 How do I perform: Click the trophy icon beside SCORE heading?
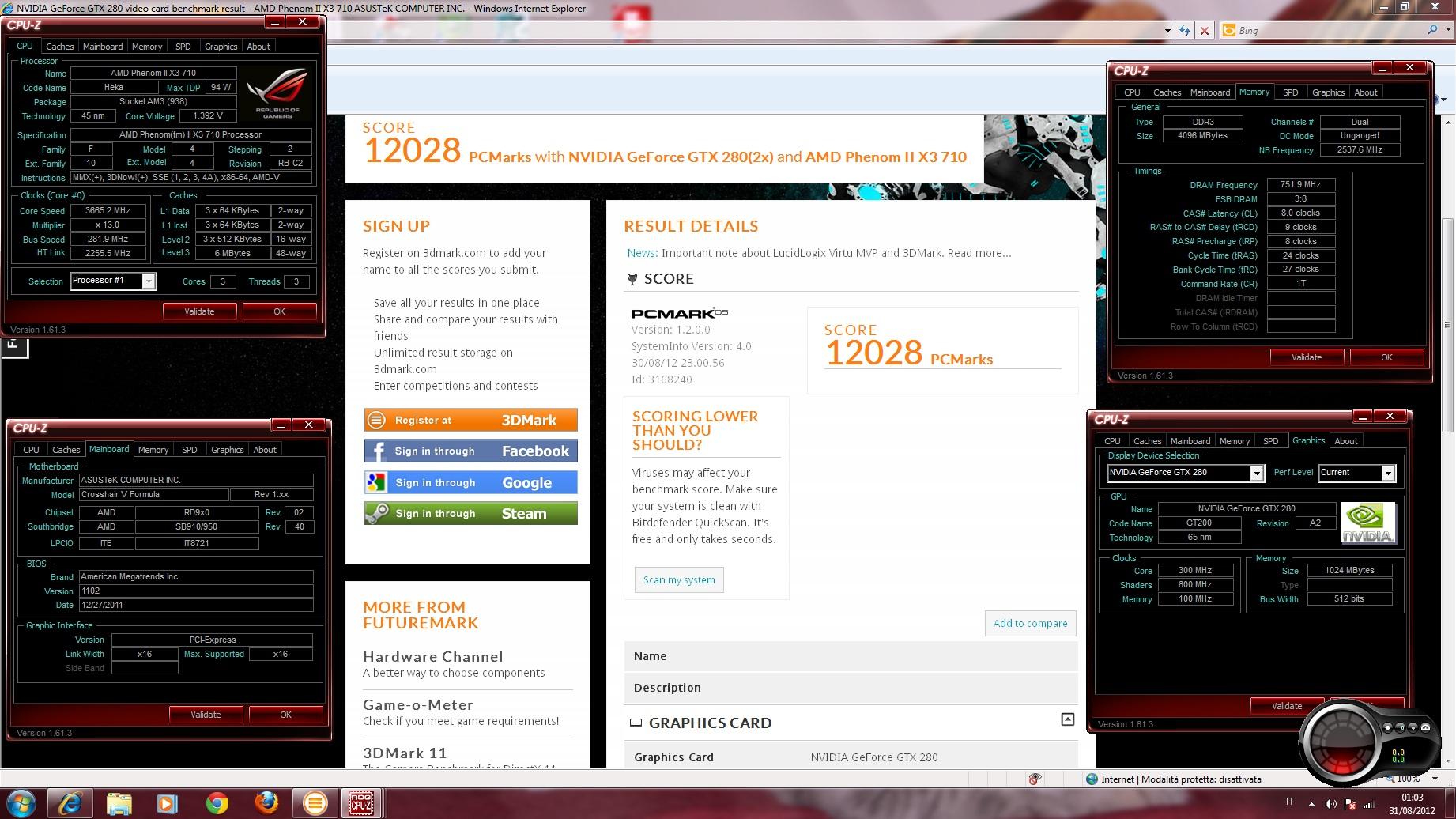point(632,279)
